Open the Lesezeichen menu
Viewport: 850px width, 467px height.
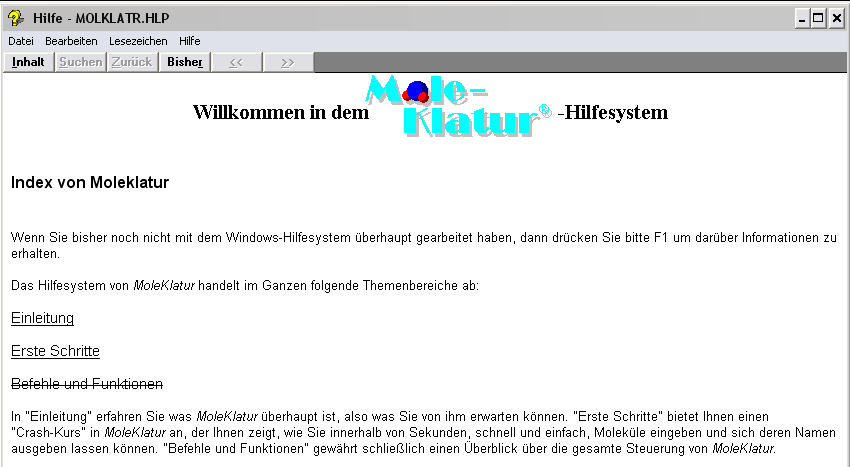click(x=138, y=41)
